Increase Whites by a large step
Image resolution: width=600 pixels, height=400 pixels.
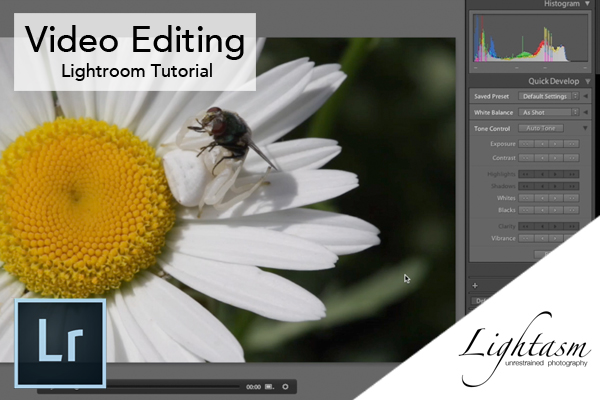571,198
